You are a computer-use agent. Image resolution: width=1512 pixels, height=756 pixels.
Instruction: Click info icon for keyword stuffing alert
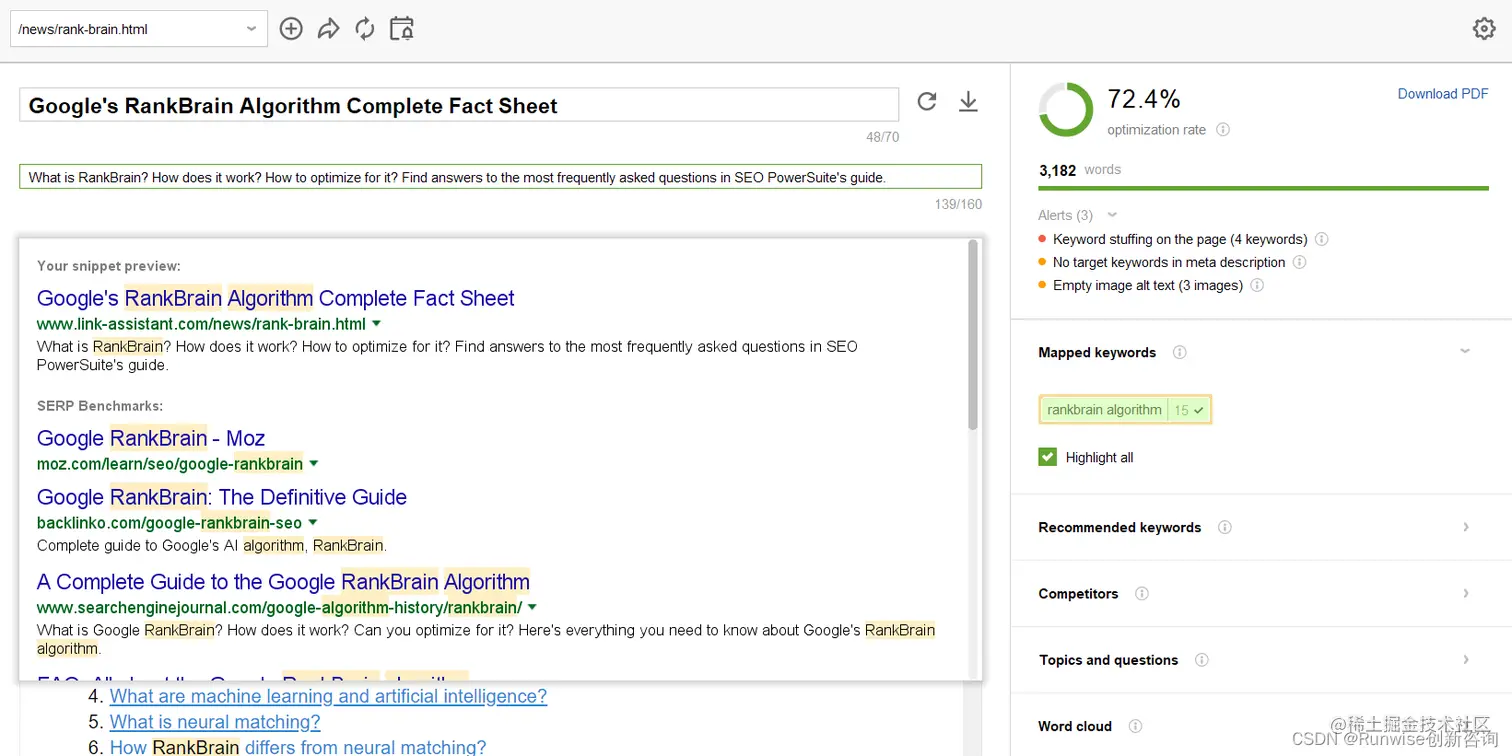pos(1322,239)
